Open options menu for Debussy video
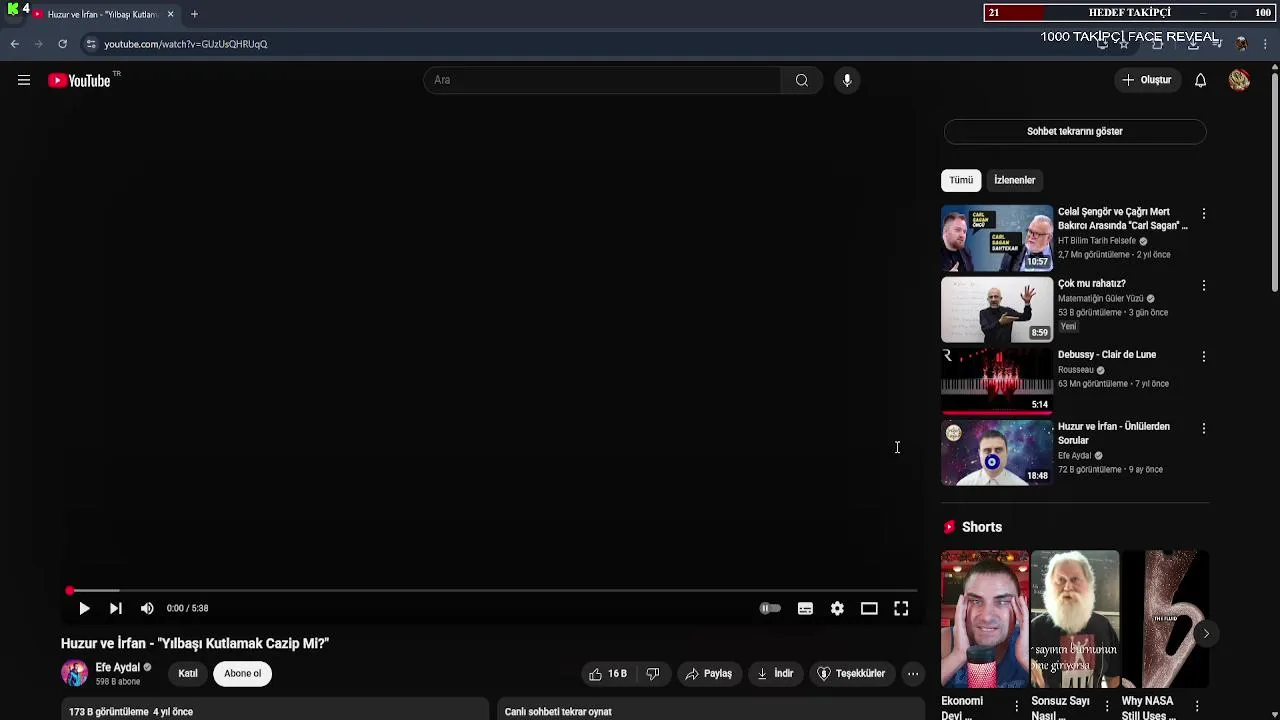 1204,357
